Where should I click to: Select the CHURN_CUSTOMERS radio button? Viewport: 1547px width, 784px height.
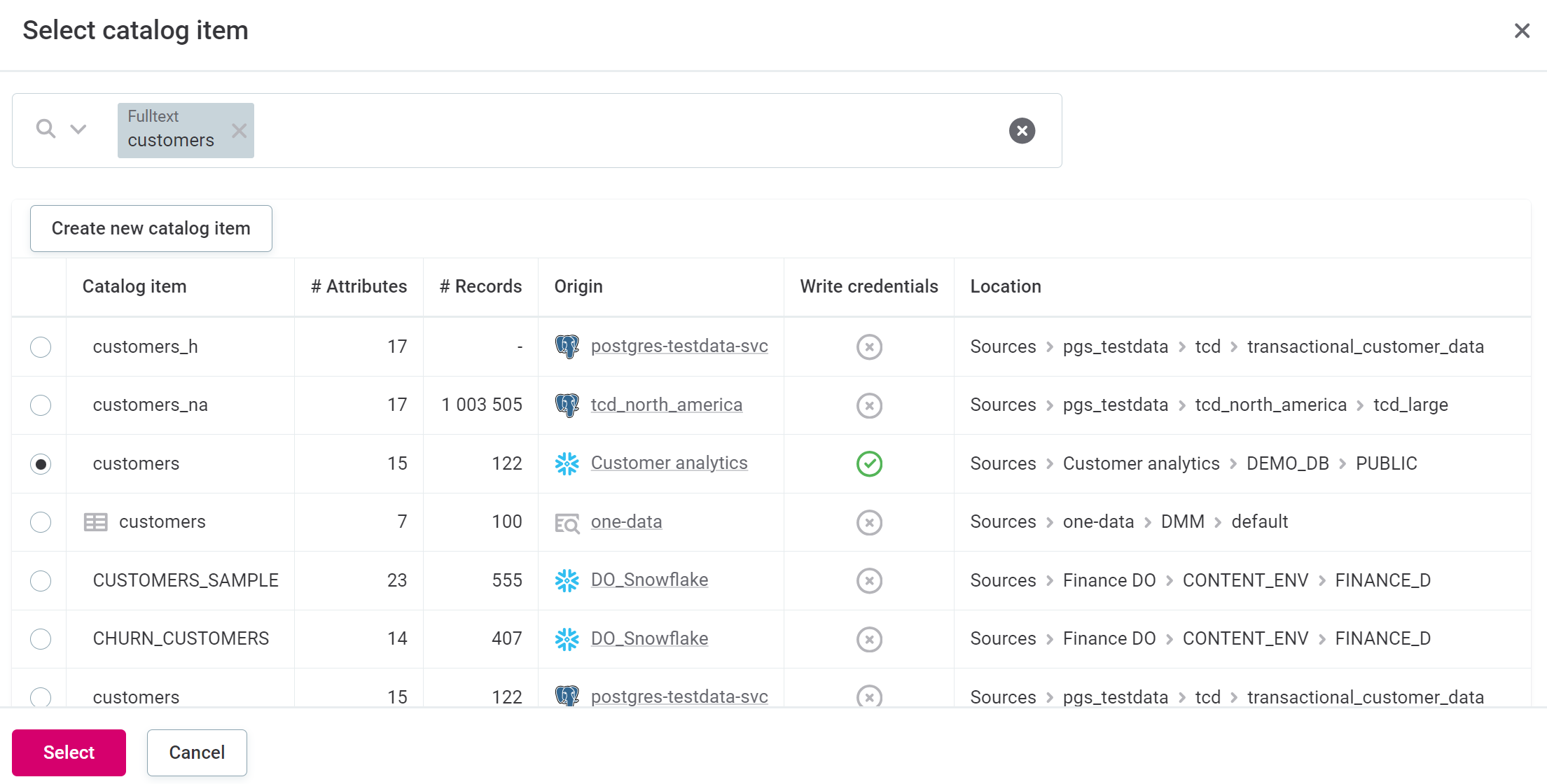click(41, 639)
